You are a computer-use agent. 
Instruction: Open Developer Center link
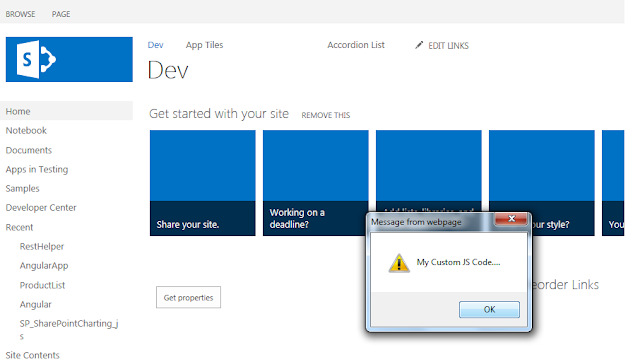coord(41,207)
